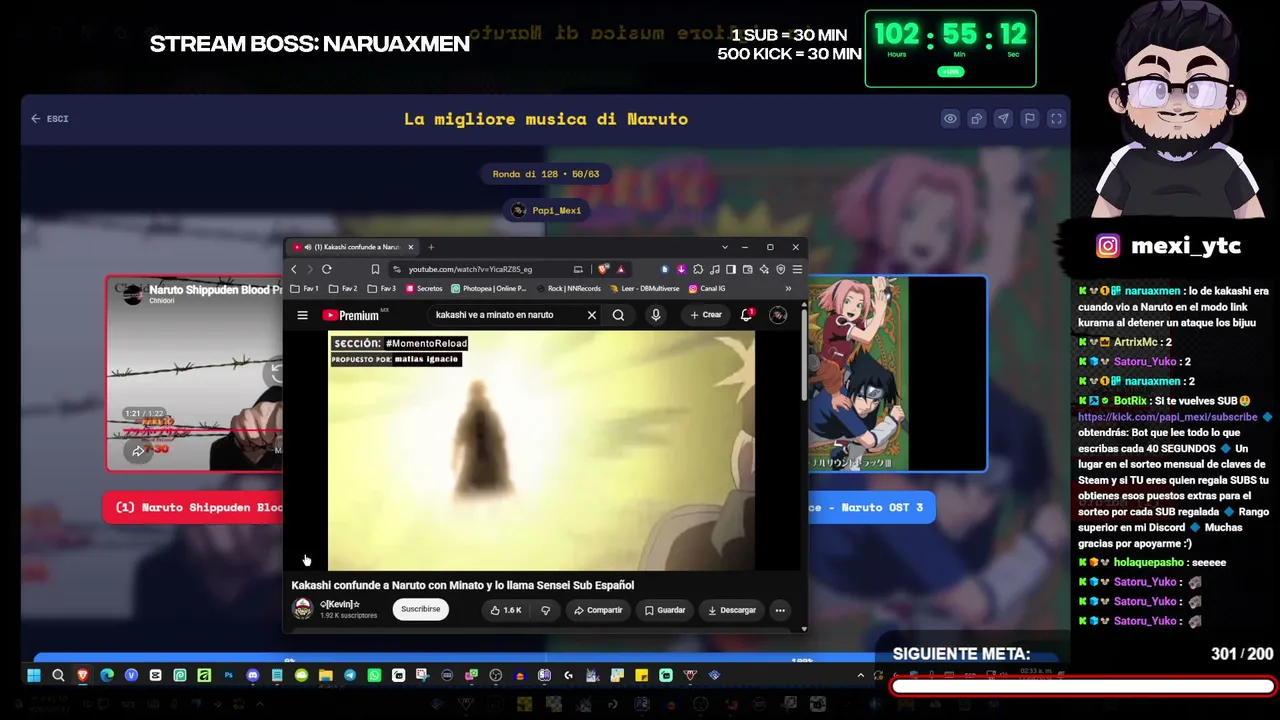
Task: Open Photoshop from the taskbar
Action: pos(228,675)
